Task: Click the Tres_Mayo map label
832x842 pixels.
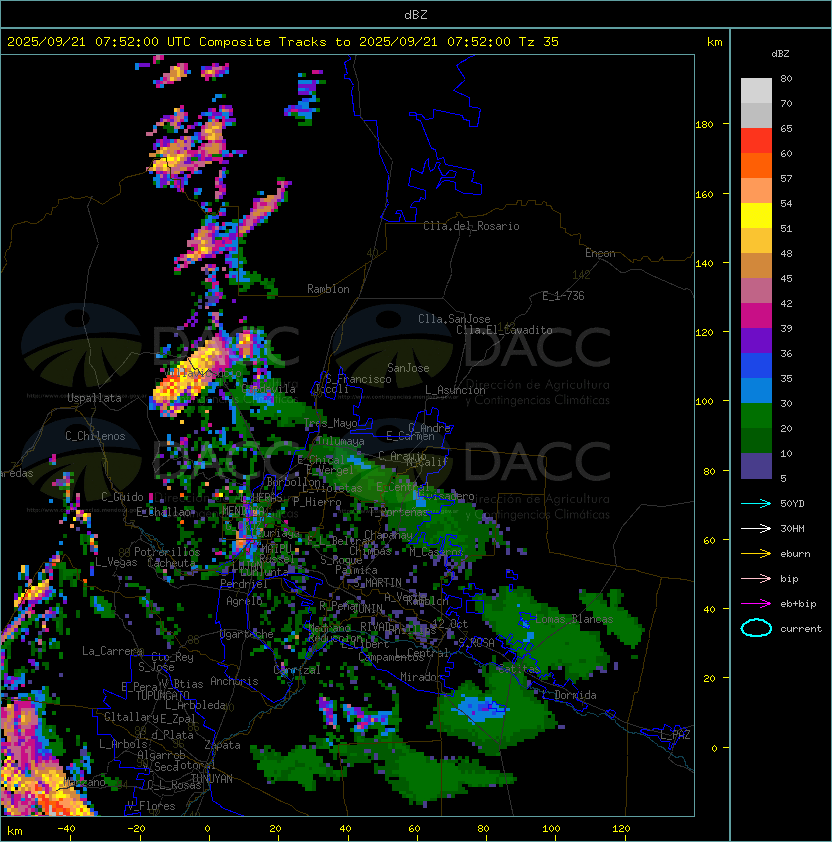Action: (x=330, y=423)
